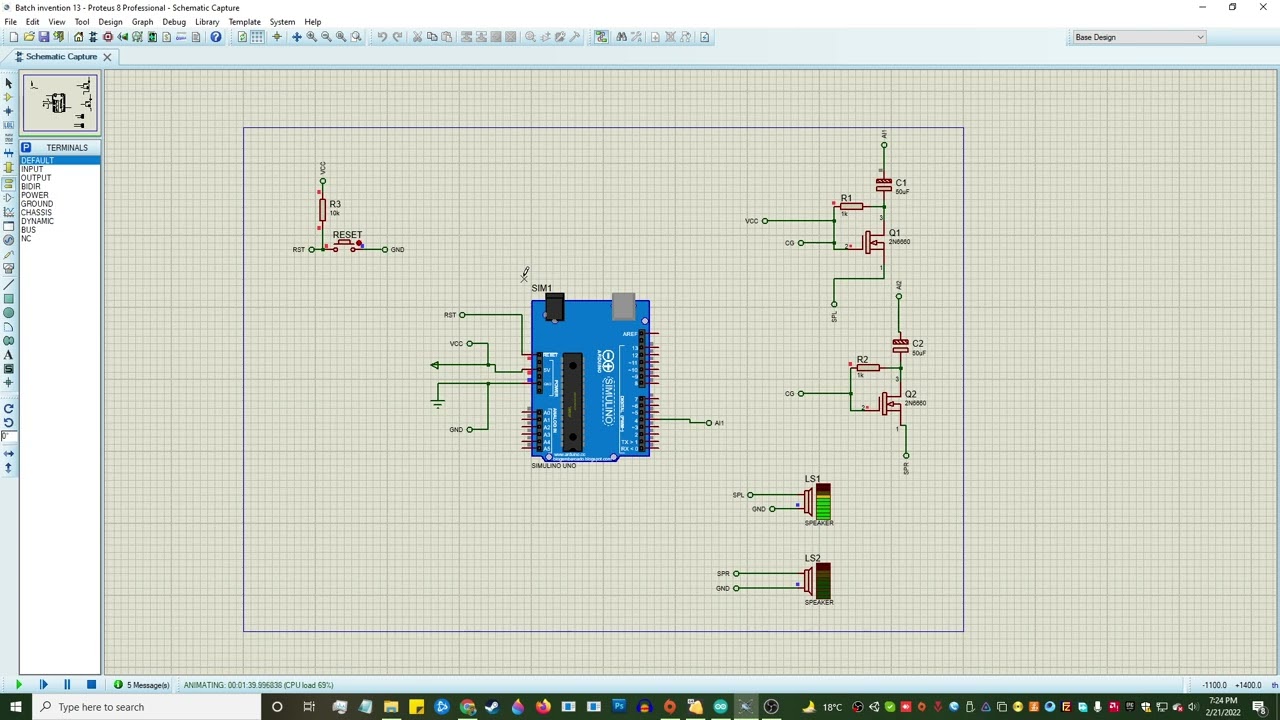Screen dimensions: 1280x720
Task: Stop the simulation
Action: tap(91, 685)
